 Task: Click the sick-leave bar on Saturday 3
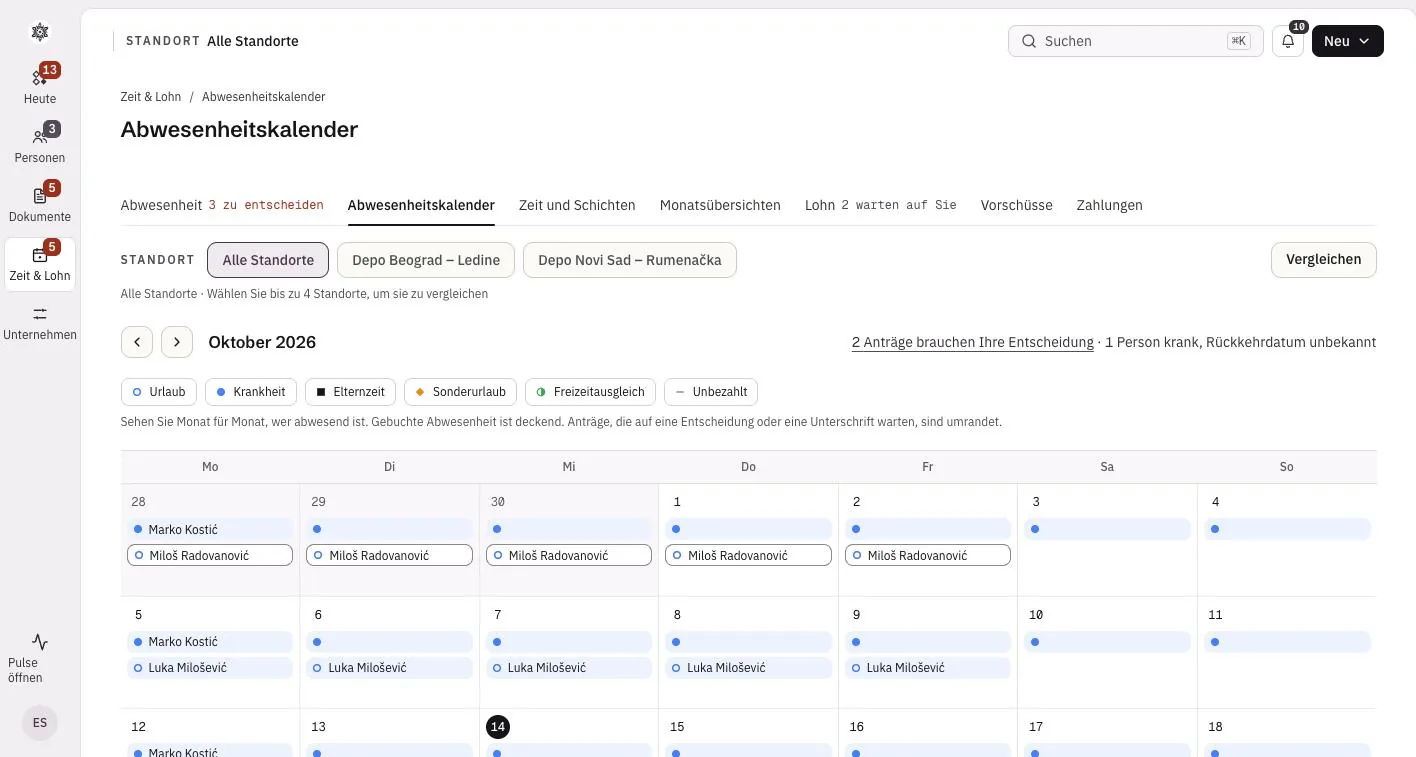(1107, 529)
